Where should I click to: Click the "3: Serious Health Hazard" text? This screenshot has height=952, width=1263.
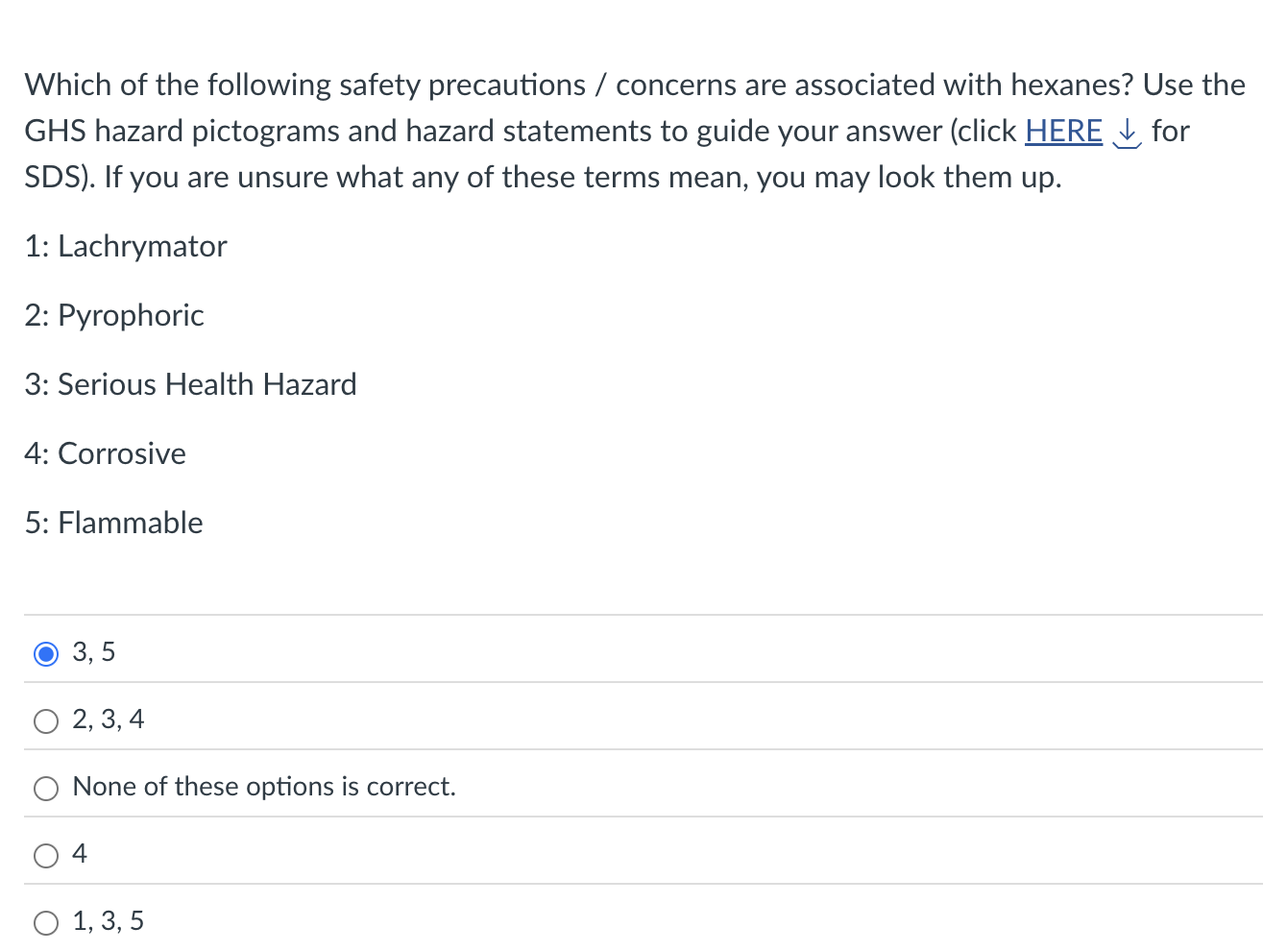click(190, 384)
